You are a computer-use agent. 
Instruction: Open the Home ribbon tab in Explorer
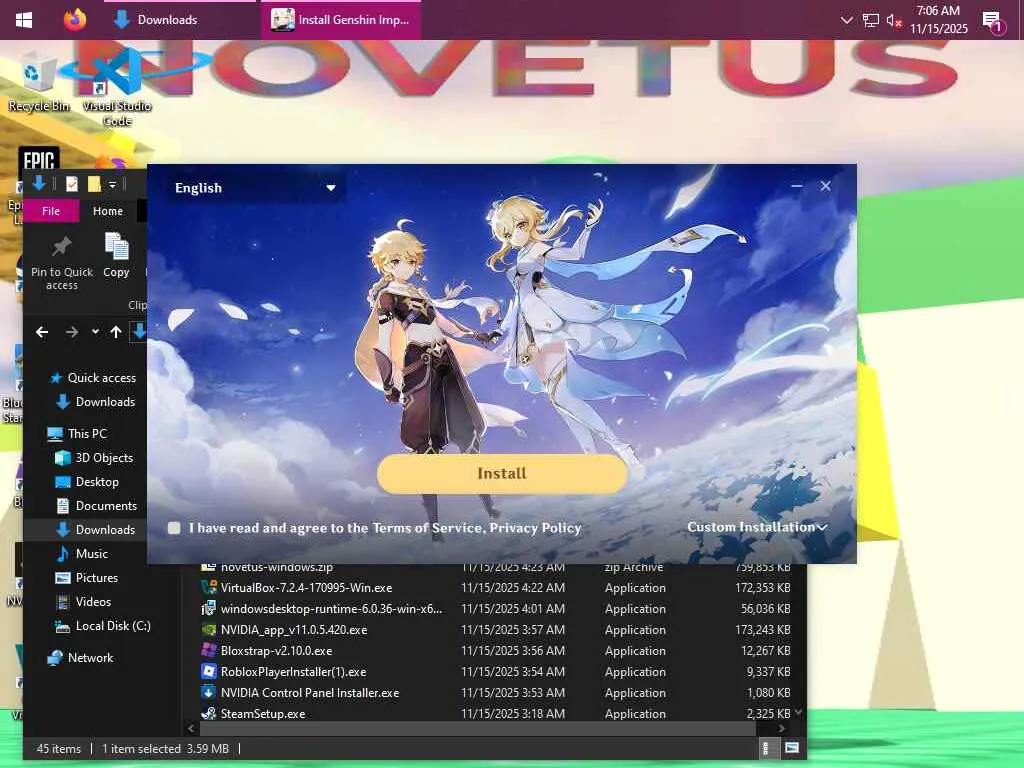tap(108, 211)
